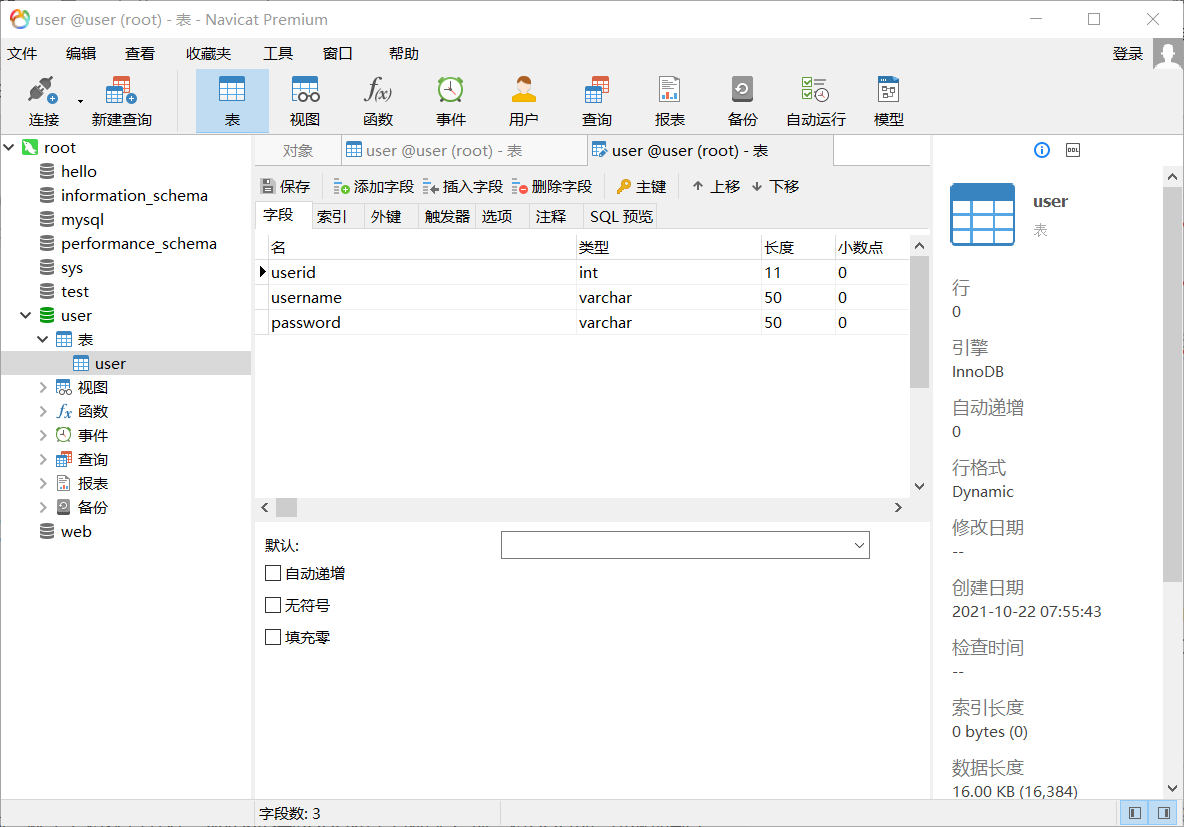1184x827 pixels.
Task: Open the 工具 menu
Action: [278, 54]
